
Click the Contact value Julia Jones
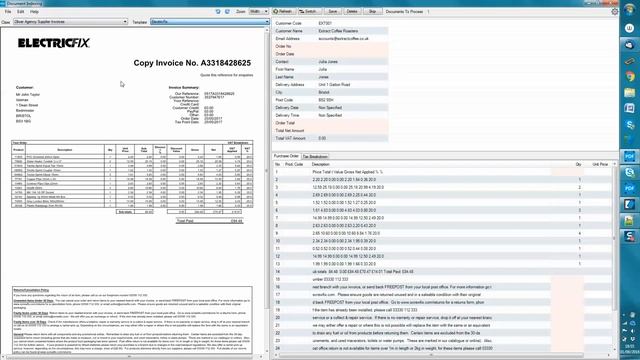pyautogui.click(x=328, y=62)
